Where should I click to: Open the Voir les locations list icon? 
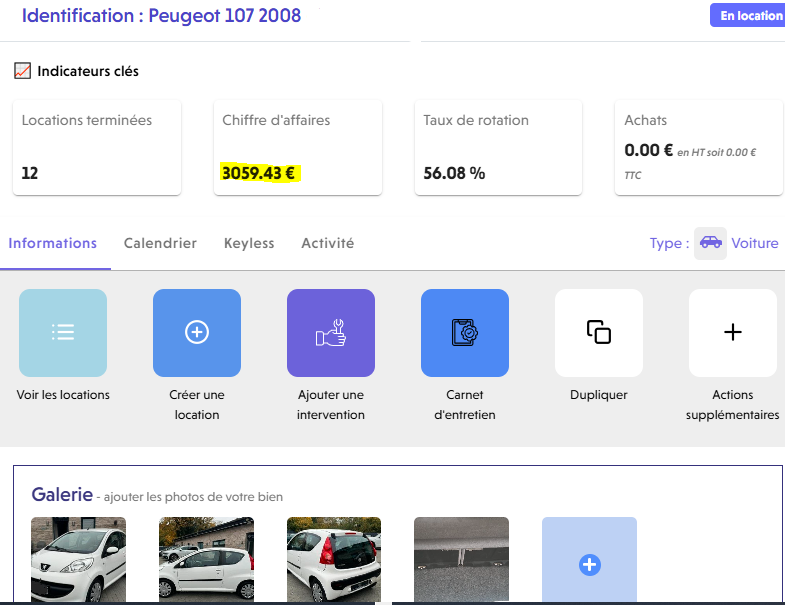click(63, 333)
